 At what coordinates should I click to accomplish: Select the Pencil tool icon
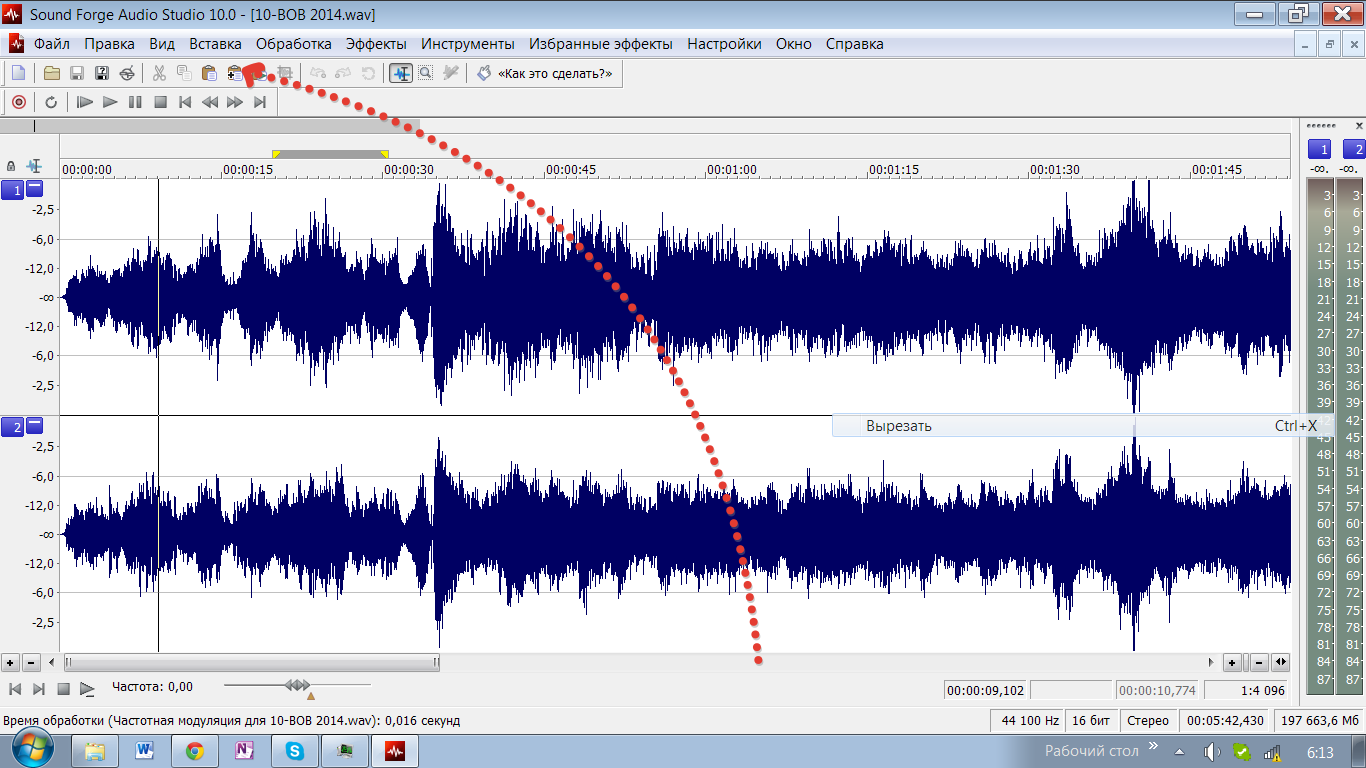tap(450, 73)
